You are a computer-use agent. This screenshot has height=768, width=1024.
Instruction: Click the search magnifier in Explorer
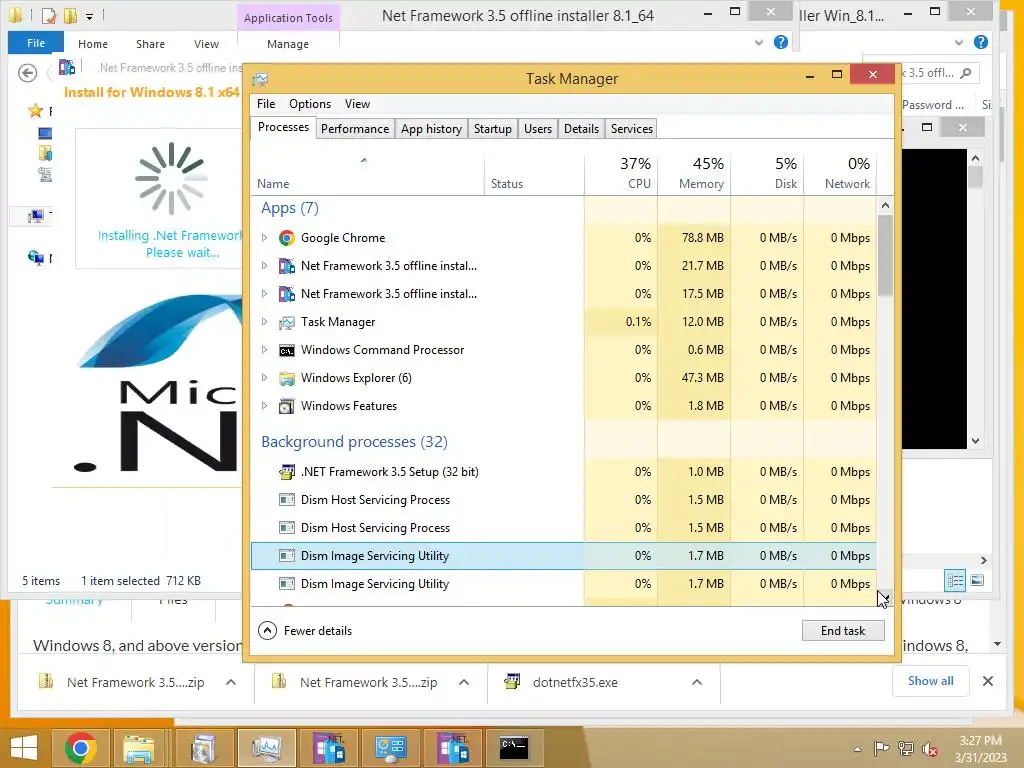coord(966,73)
